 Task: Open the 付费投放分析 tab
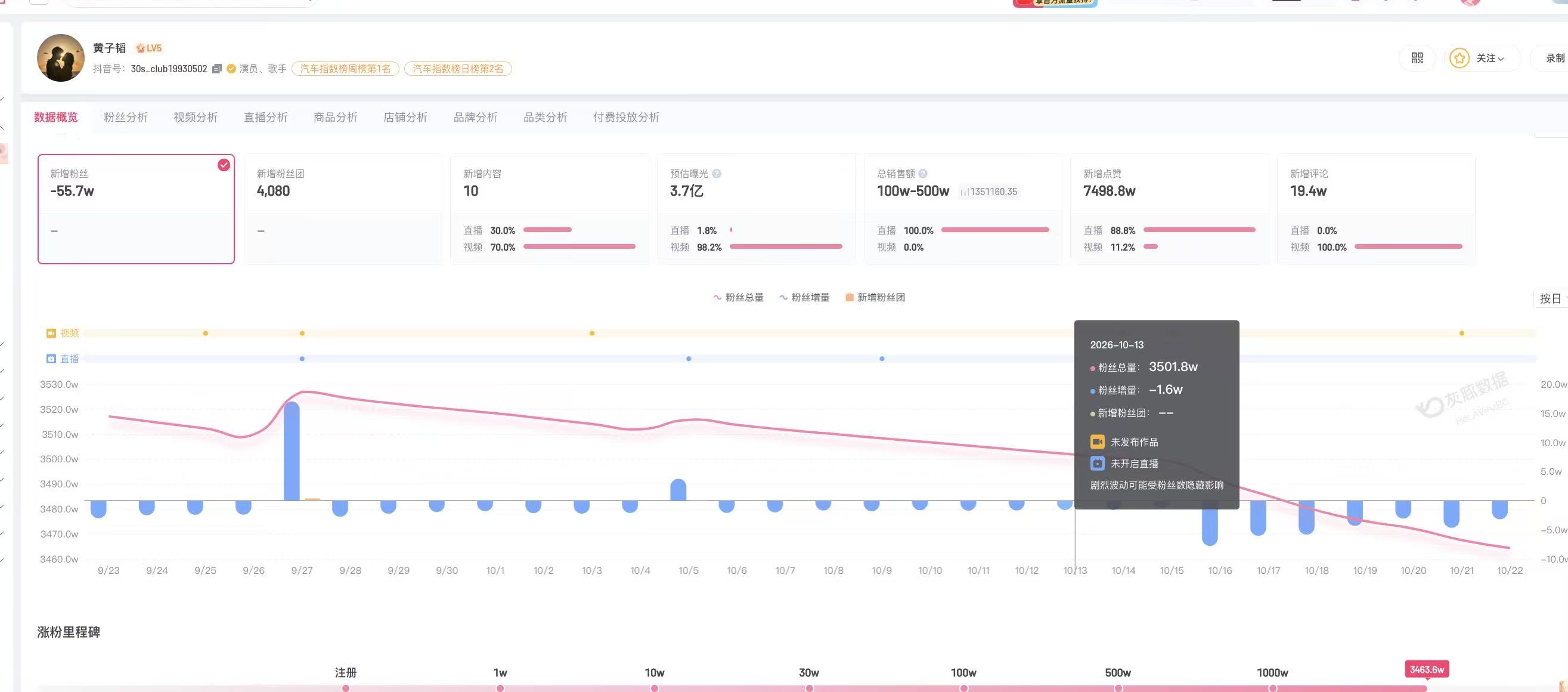point(627,117)
